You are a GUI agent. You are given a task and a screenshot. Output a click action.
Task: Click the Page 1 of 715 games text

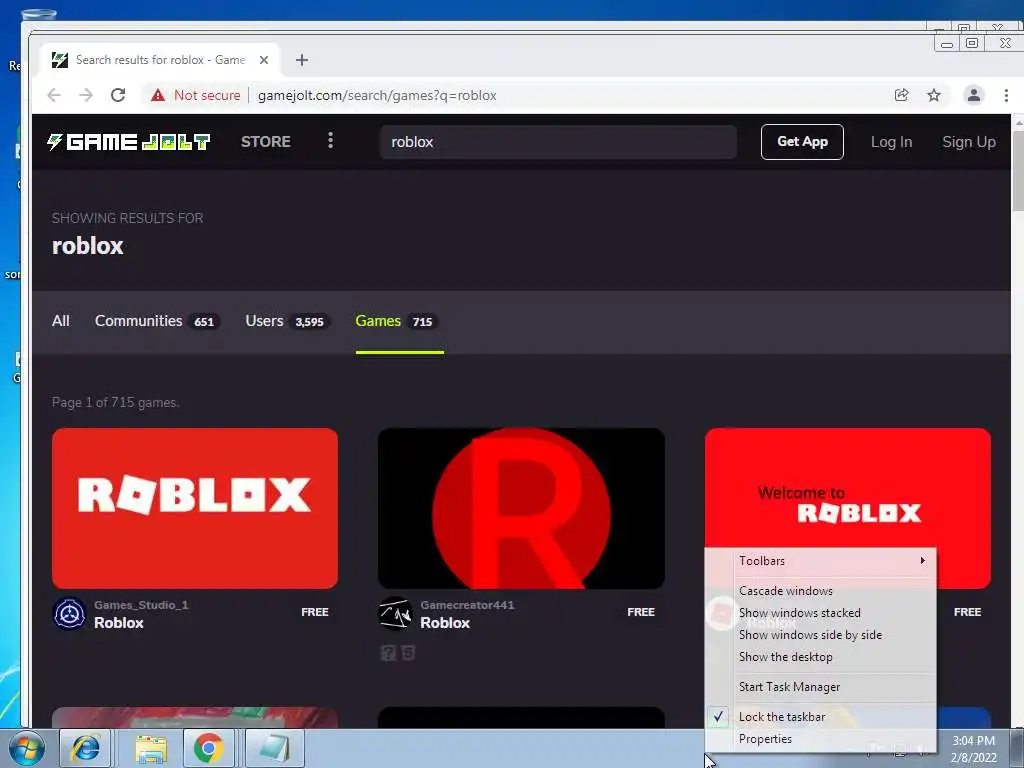tap(116, 402)
